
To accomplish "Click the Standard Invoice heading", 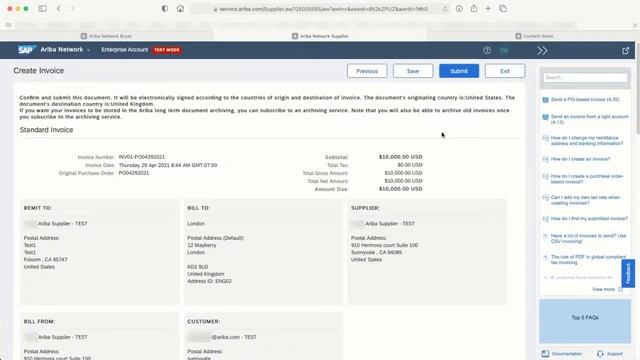I will pos(47,130).
